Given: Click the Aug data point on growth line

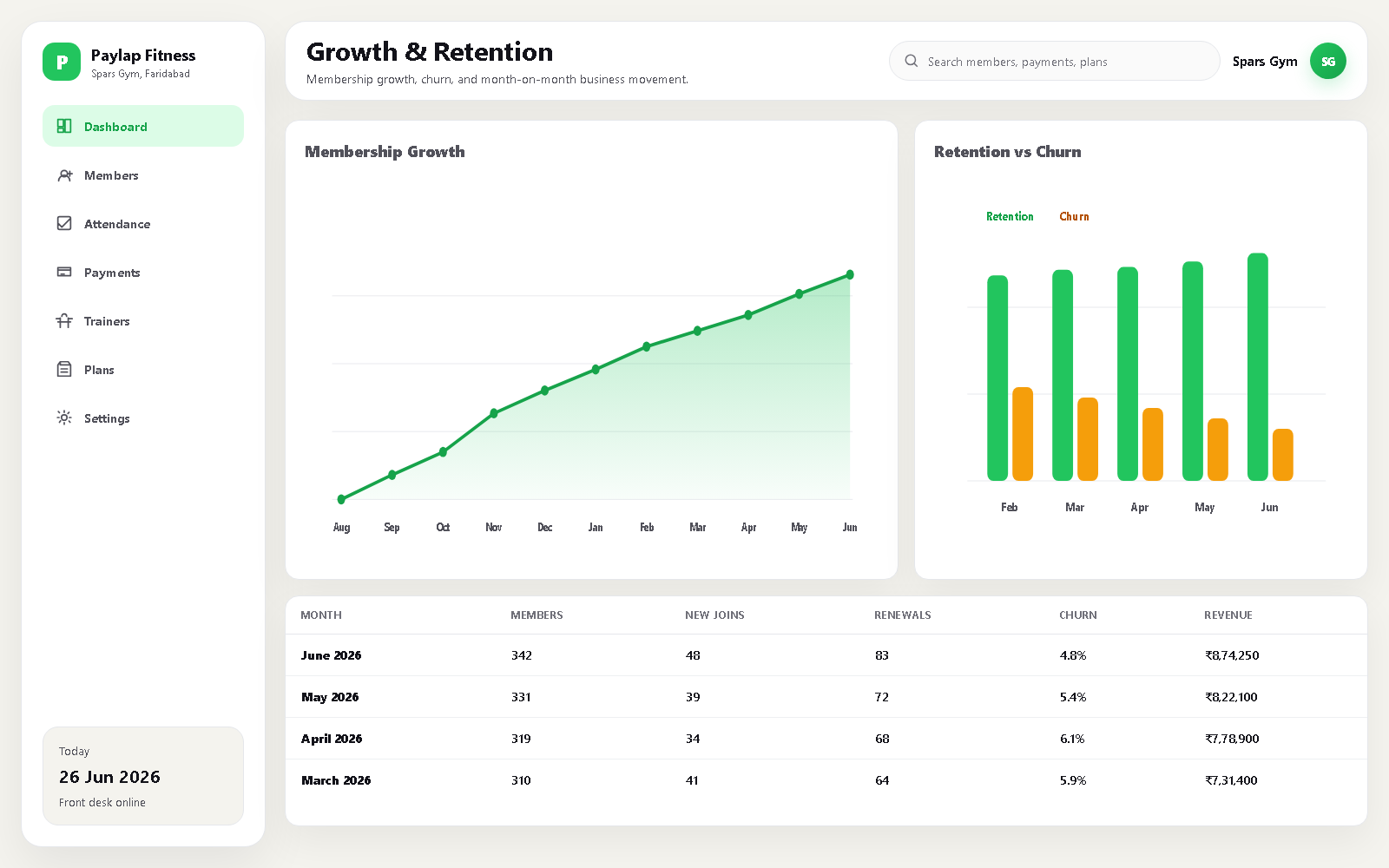Looking at the screenshot, I should [x=341, y=499].
